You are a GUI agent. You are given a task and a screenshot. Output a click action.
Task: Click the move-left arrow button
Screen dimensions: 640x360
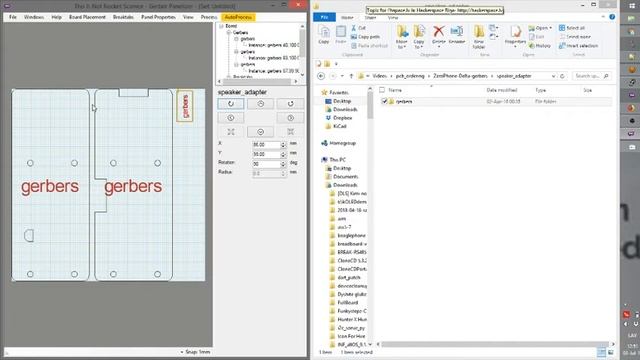(231, 118)
